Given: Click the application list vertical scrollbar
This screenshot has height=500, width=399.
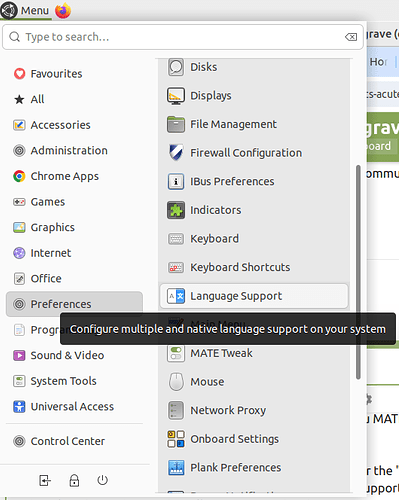Looking at the screenshot, I should click(358, 272).
